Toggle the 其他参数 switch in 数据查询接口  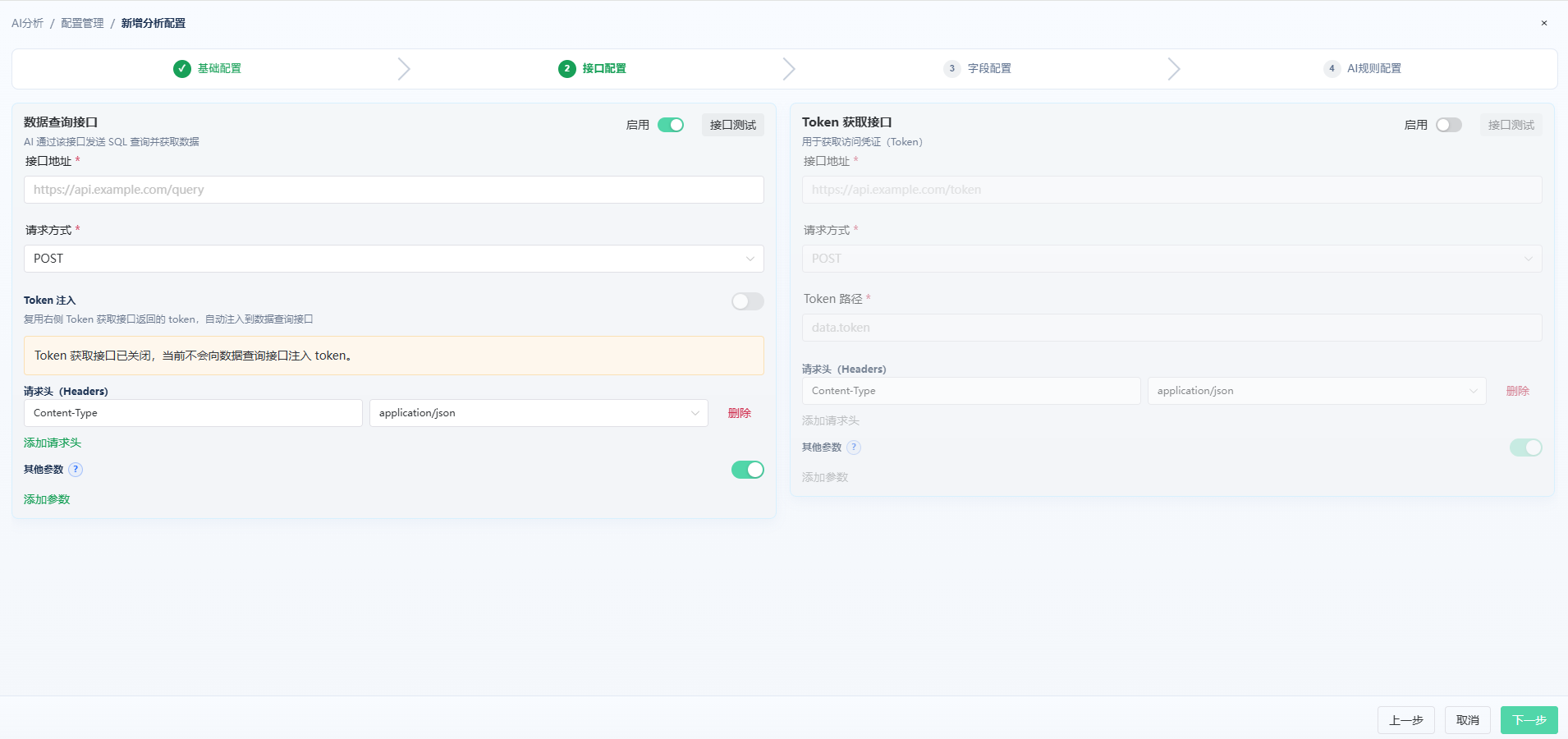(x=748, y=470)
